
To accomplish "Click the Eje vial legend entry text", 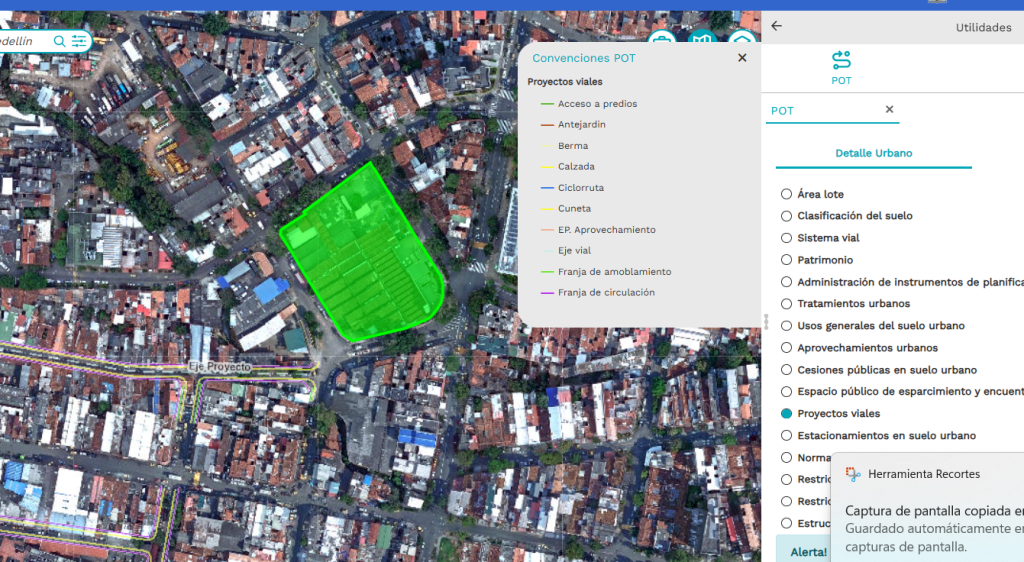I will (x=574, y=251).
